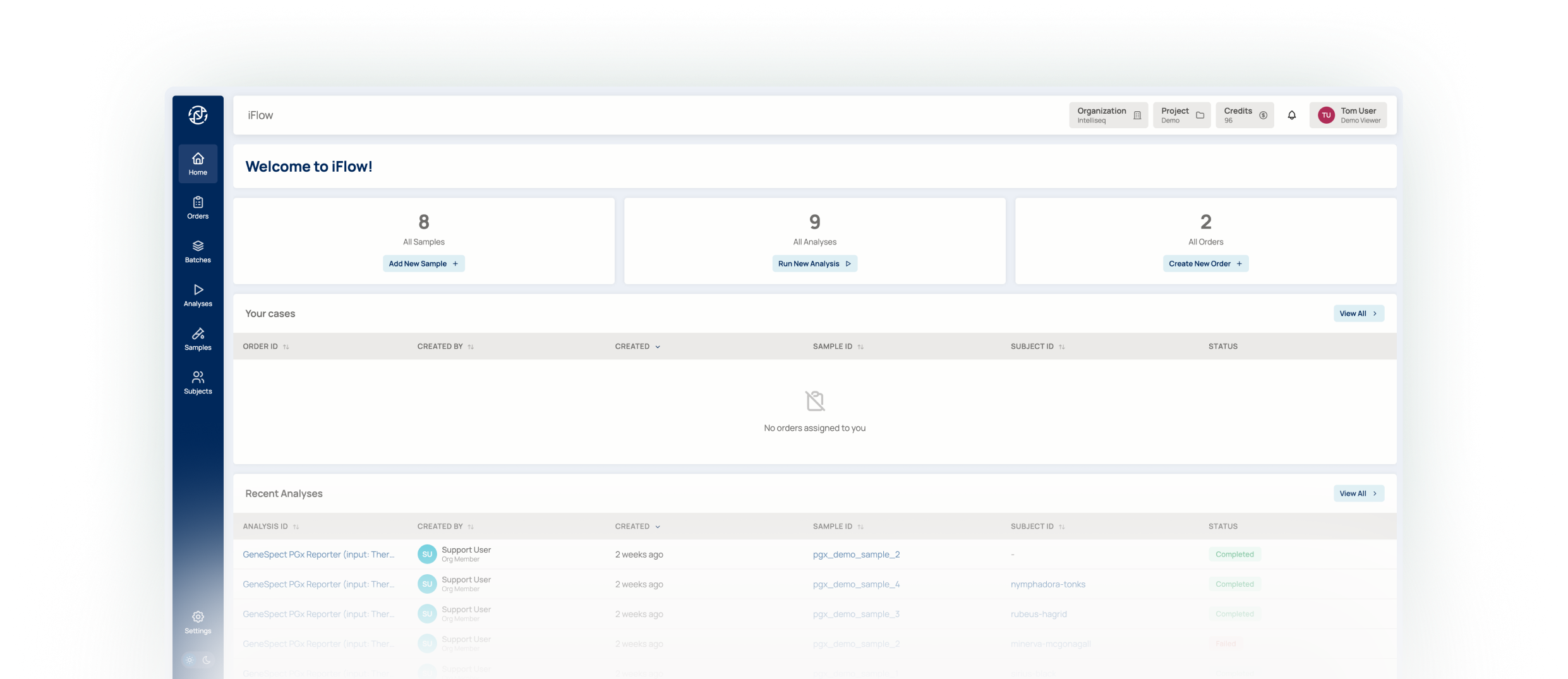Switch to dark mode moon icon
The height and width of the screenshot is (679, 1568).
(207, 660)
